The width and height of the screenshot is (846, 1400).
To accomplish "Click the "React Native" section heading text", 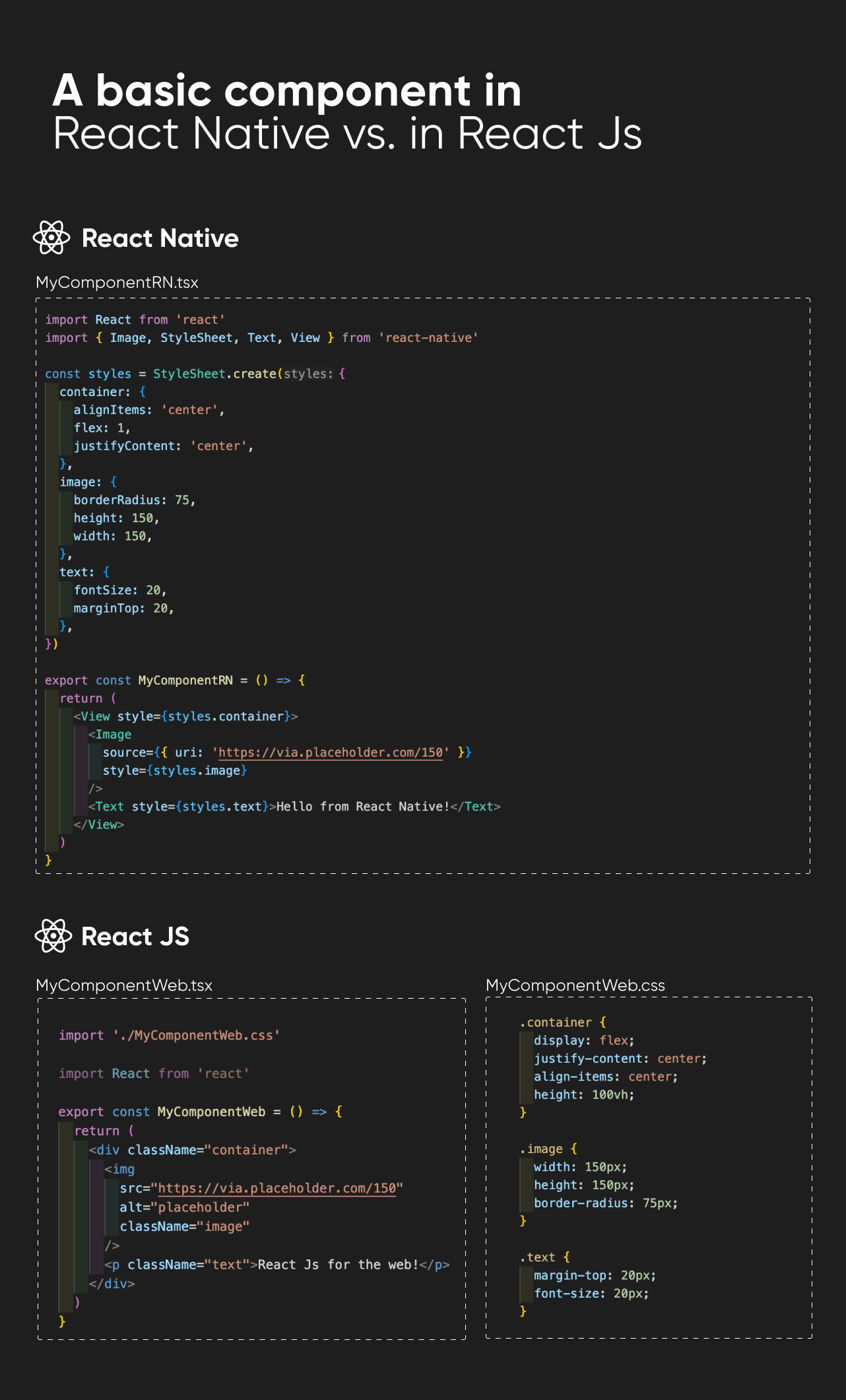I will pos(160,238).
